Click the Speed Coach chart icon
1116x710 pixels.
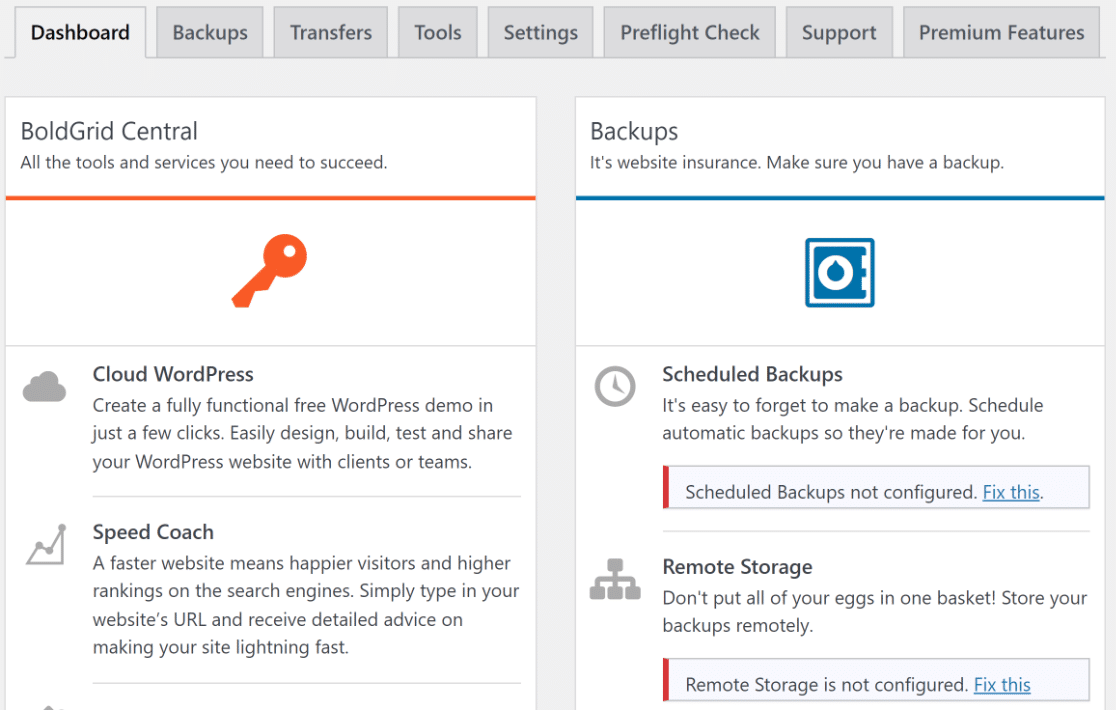47,545
